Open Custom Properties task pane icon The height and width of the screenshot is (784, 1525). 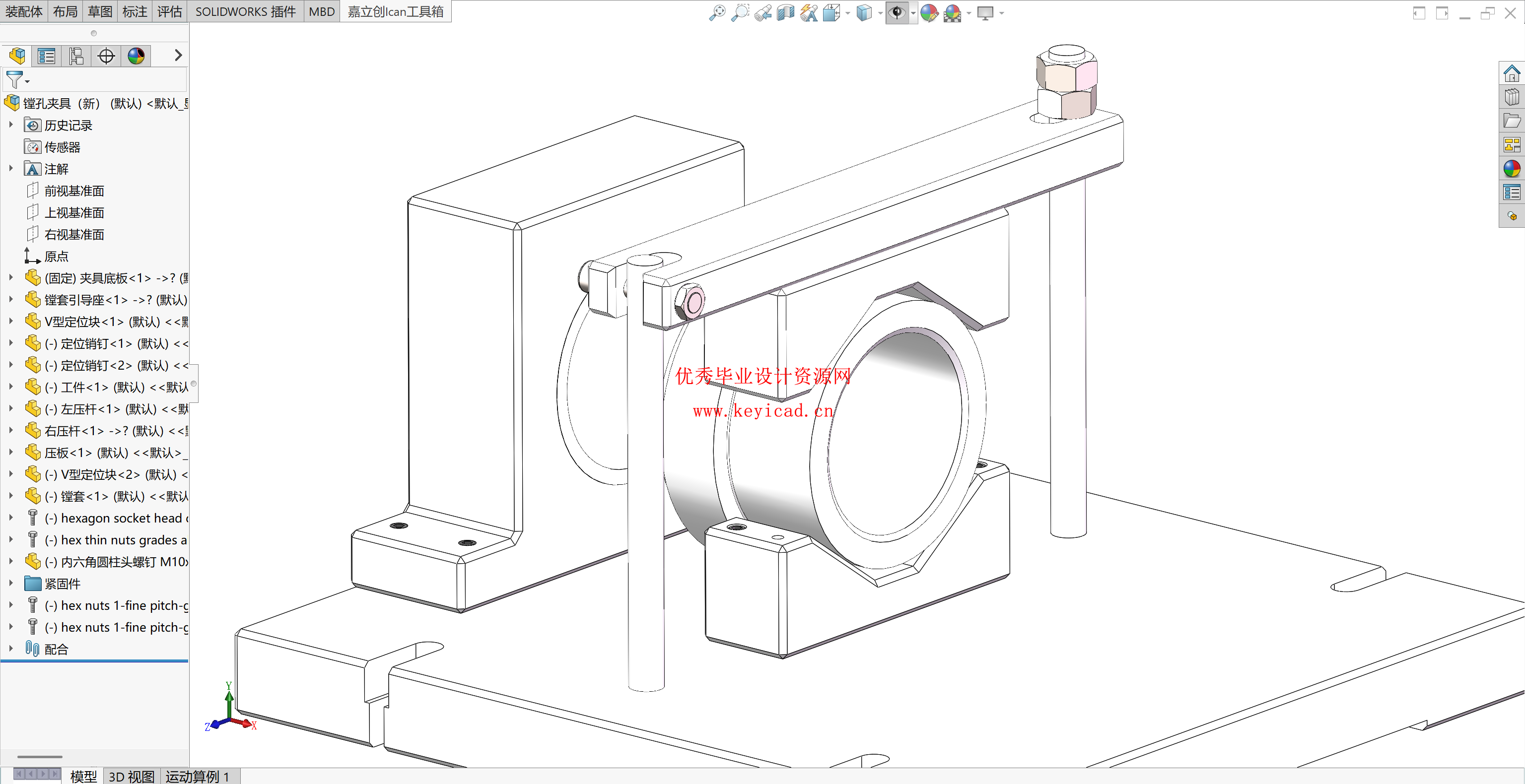click(1512, 193)
